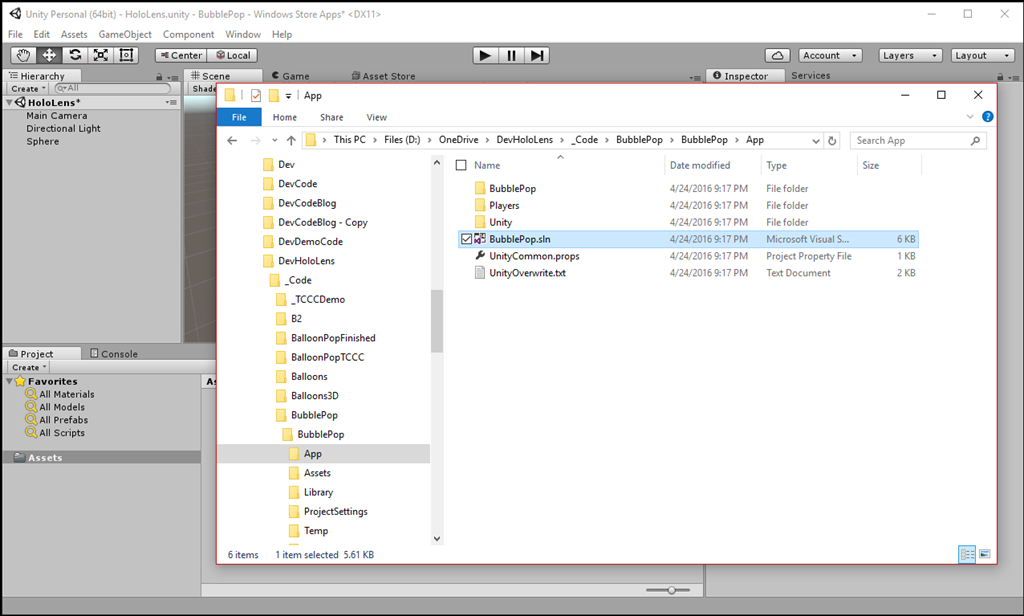
Task: Select the Unity Rotate tool
Action: tap(75, 56)
